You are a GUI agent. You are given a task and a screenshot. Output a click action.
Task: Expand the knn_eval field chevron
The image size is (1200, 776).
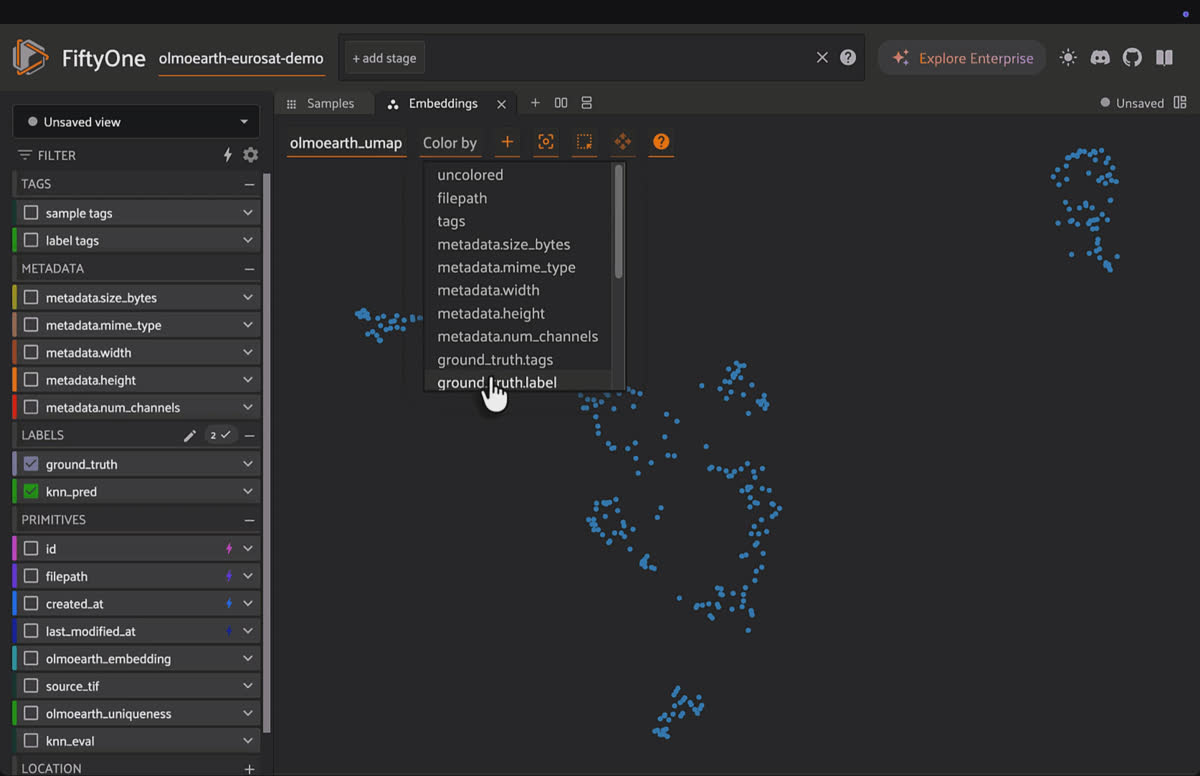coord(248,741)
